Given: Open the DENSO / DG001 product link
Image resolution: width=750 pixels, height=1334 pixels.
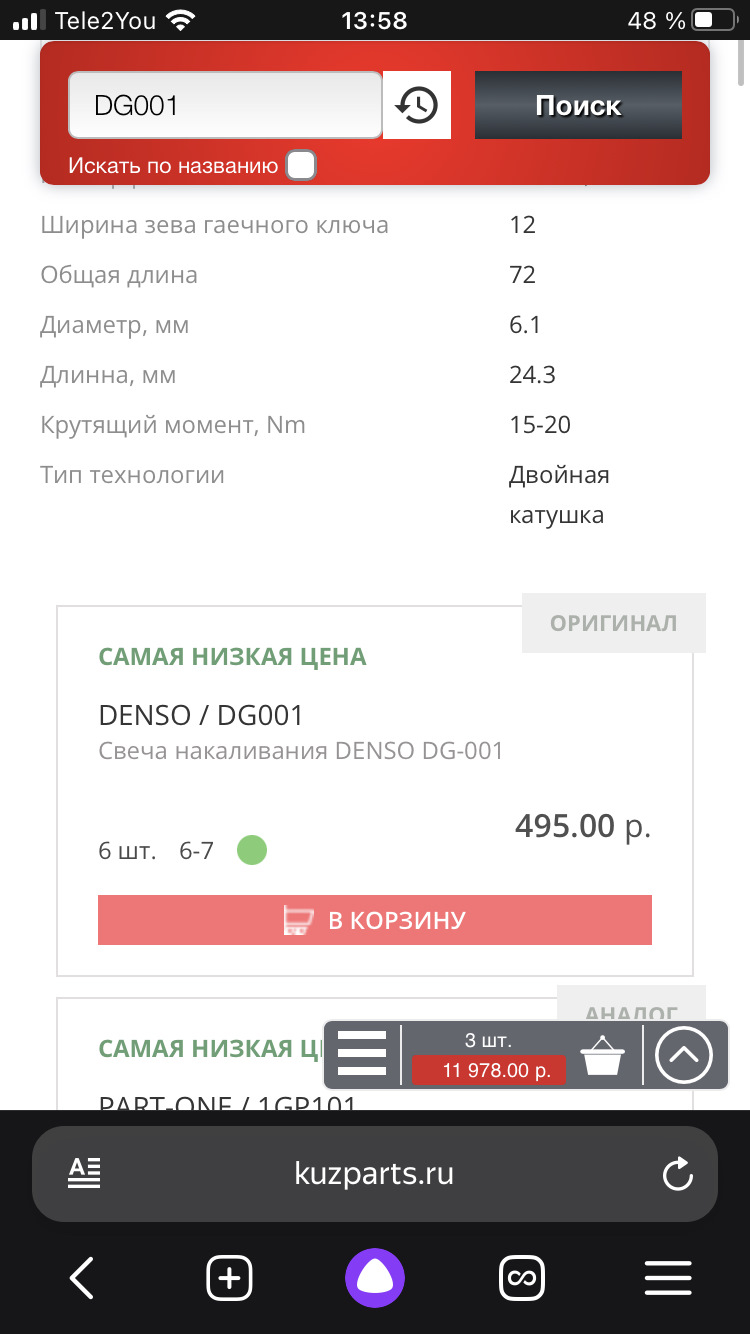Looking at the screenshot, I should click(200, 715).
